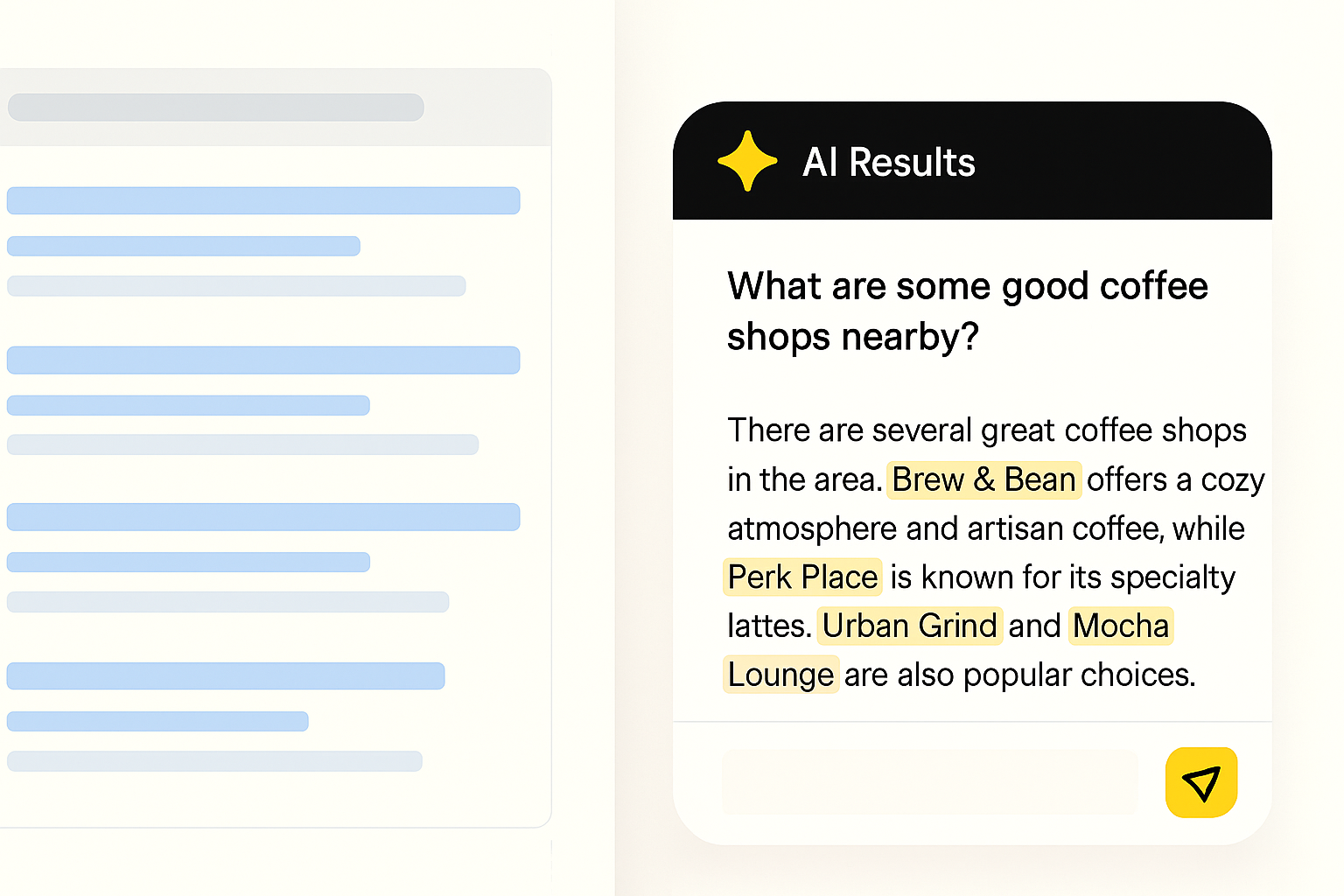The width and height of the screenshot is (1344, 896).
Task: Click the fourth result's gray description bar
Action: [214, 761]
